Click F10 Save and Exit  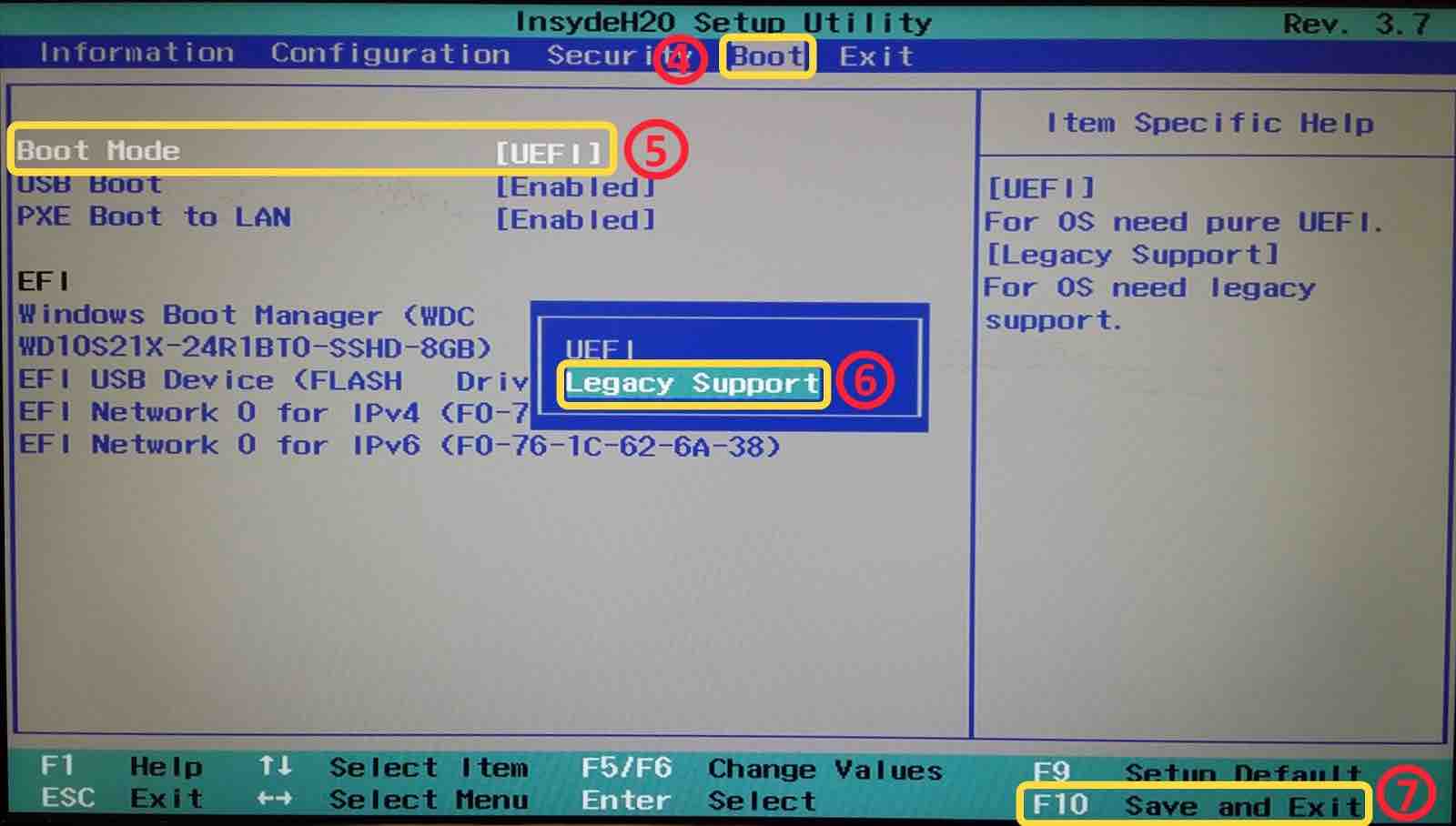(x=1196, y=806)
